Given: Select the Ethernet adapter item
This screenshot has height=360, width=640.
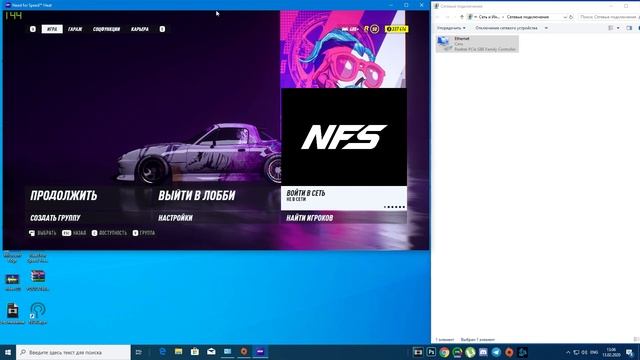Looking at the screenshot, I should point(477,44).
